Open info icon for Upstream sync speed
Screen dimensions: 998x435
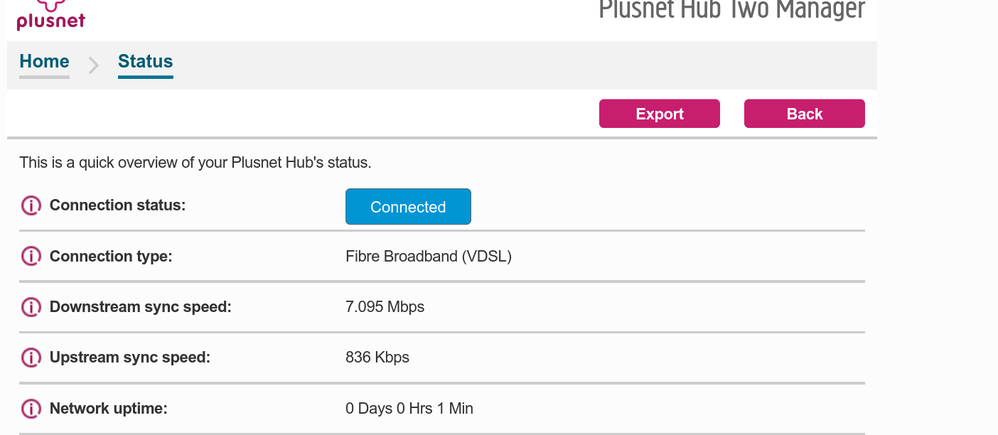pyautogui.click(x=31, y=358)
